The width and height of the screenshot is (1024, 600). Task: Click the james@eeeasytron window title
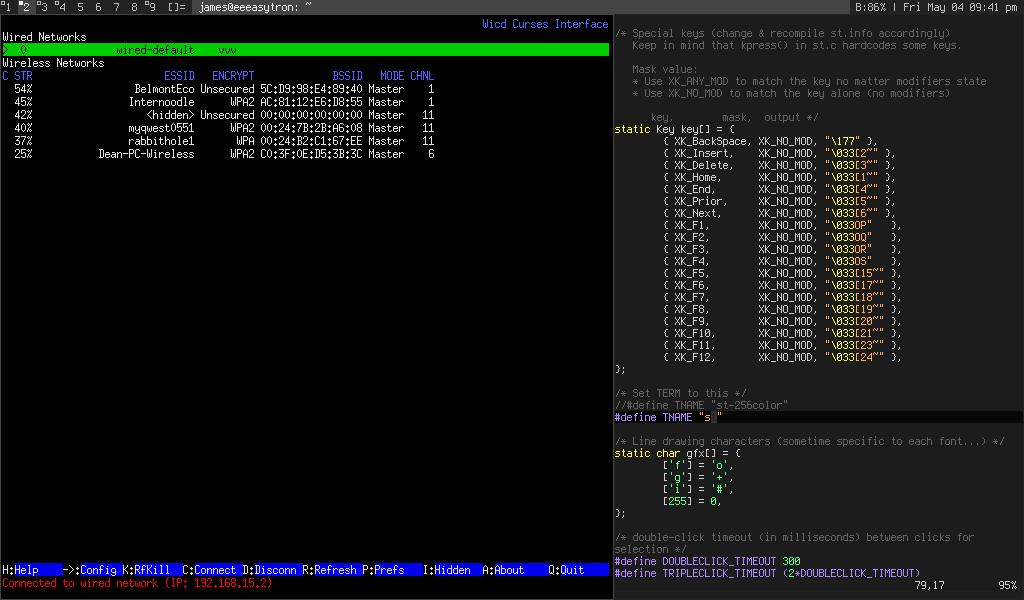255,7
